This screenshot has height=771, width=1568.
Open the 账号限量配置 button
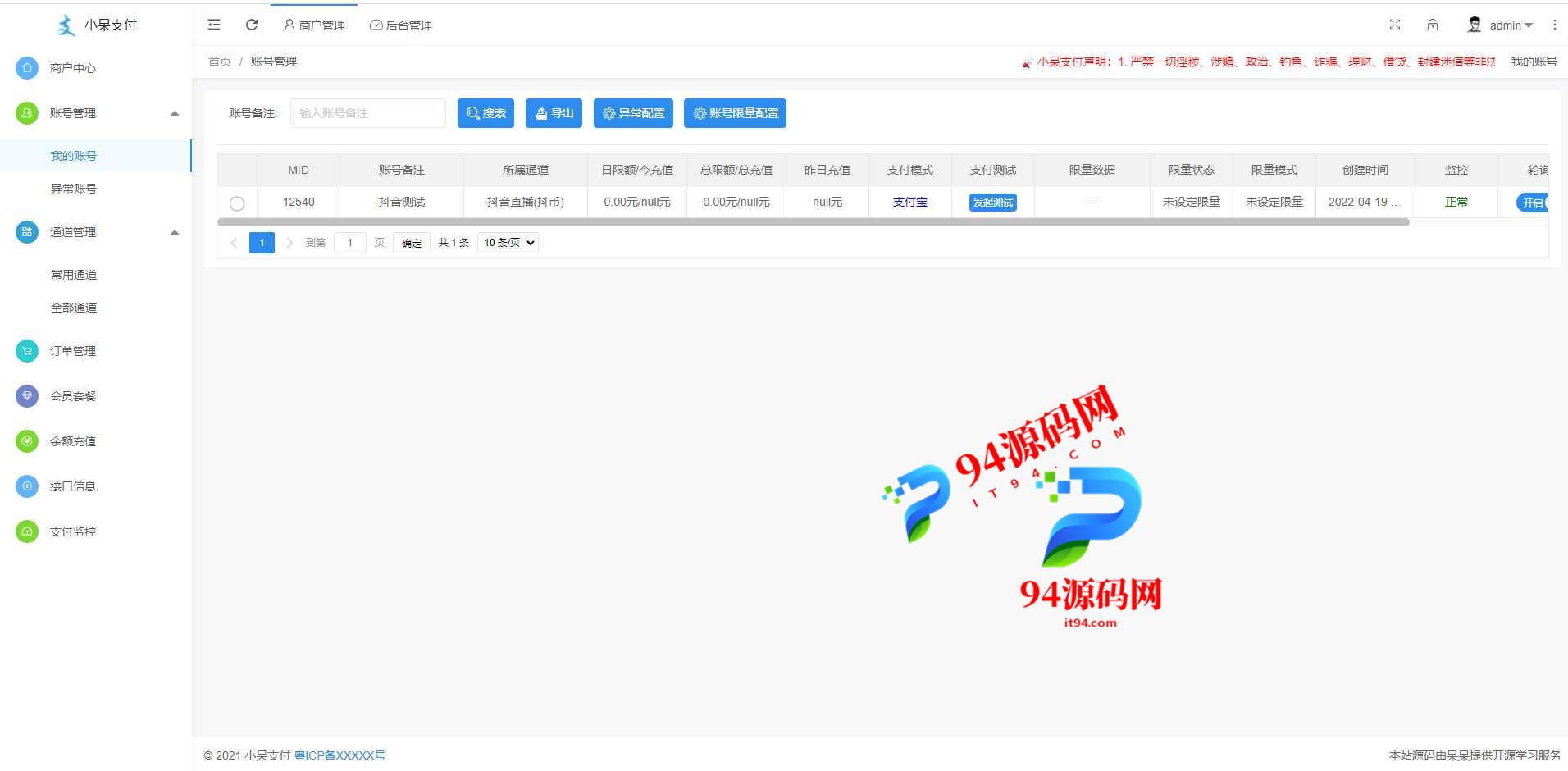point(735,113)
